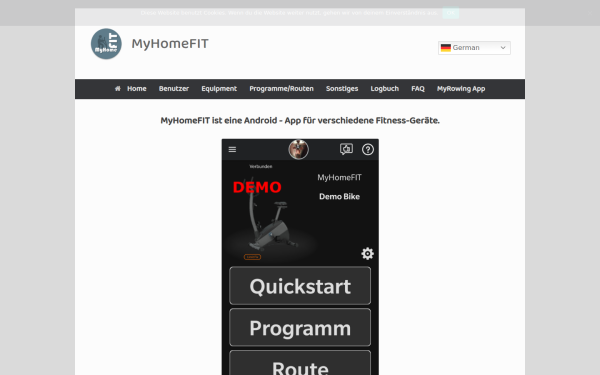Click the Route button in app image
The height and width of the screenshot is (375, 600).
coord(300,363)
